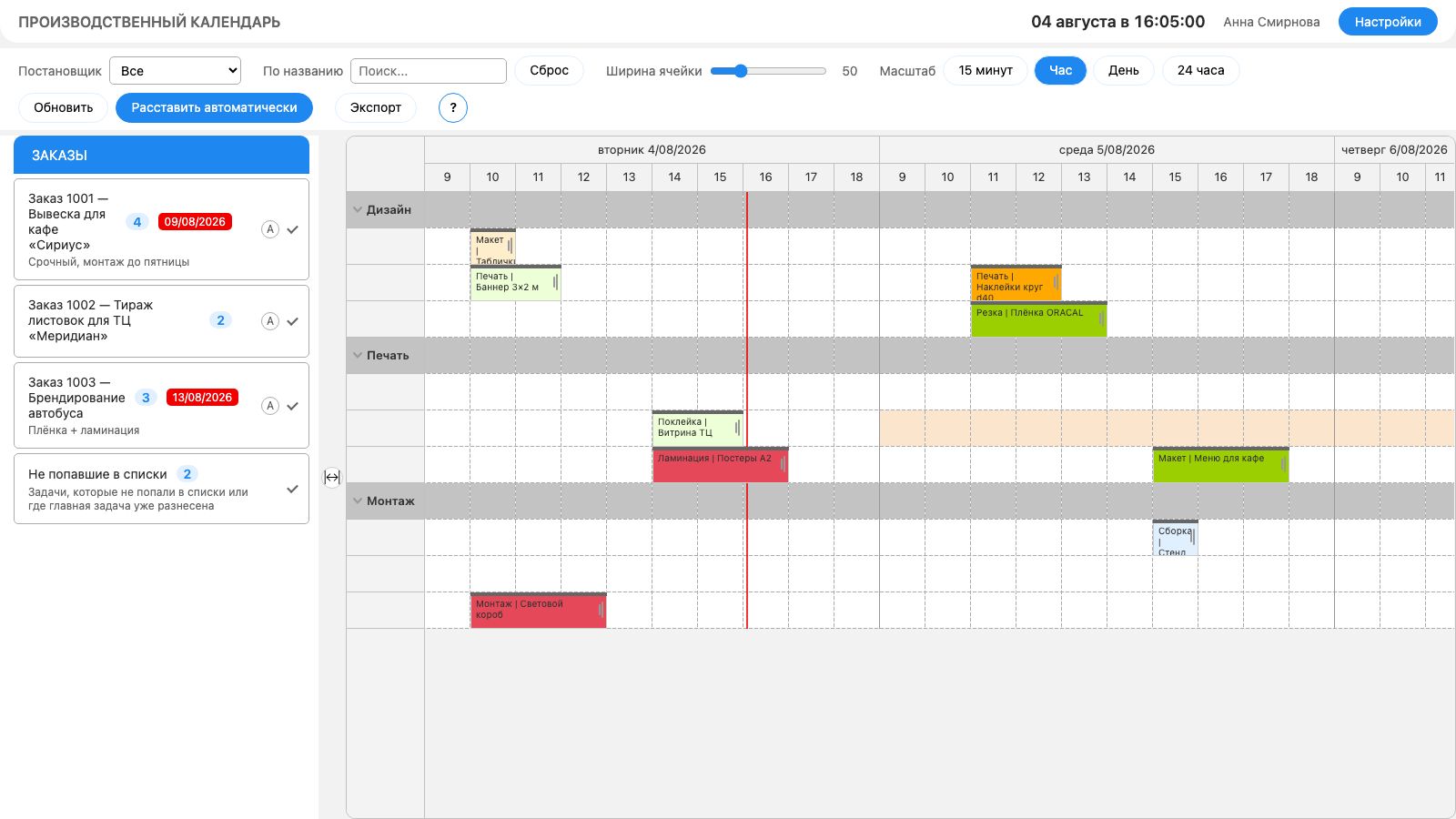Collapse the "Дизайн" group
Image resolution: width=1456 pixels, height=819 pixels.
358,209
